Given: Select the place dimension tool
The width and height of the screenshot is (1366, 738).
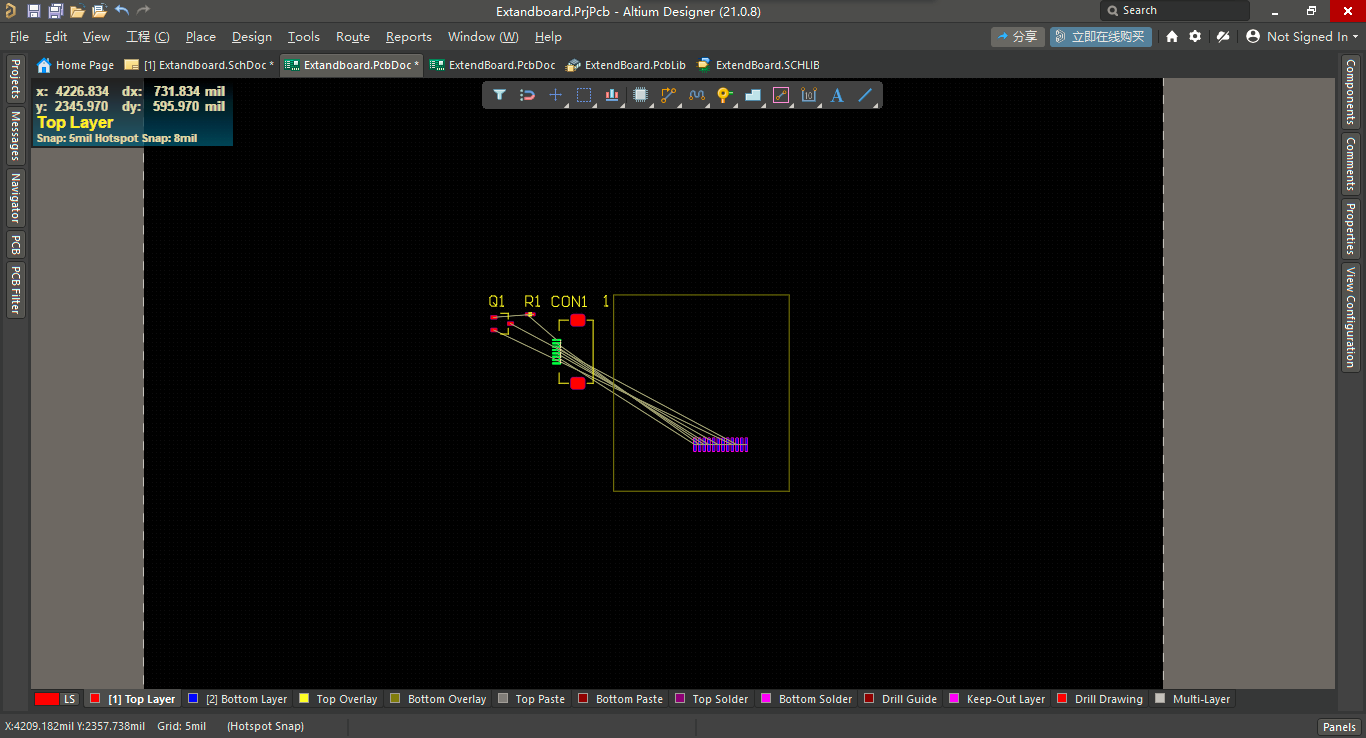Looking at the screenshot, I should 809,95.
